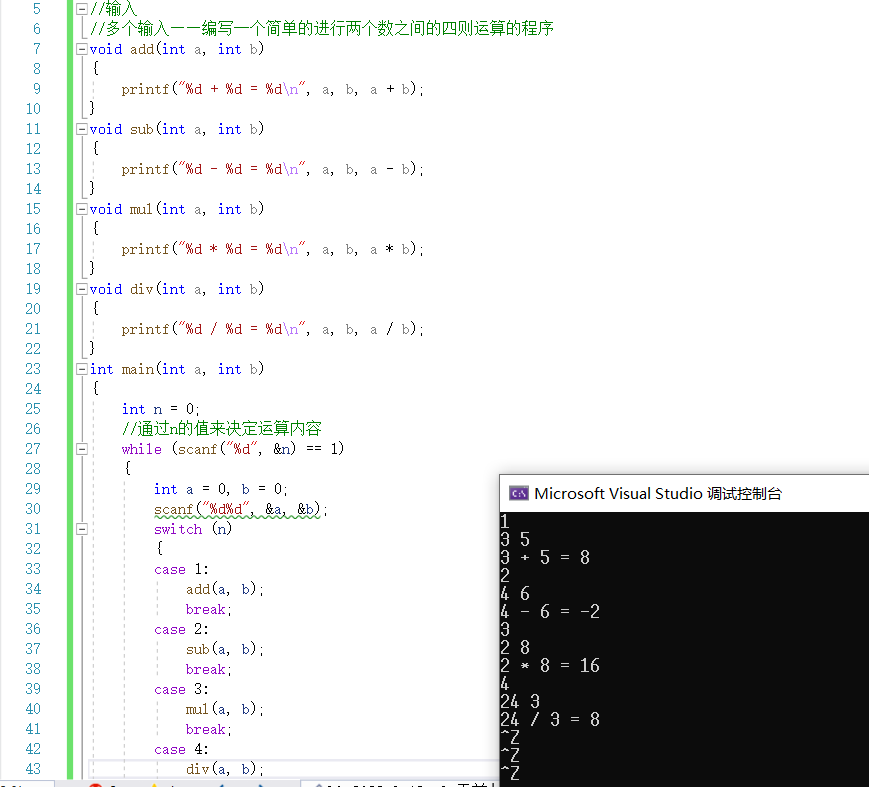This screenshot has height=787, width=869.
Task: Click console output 4 - 6 = -2
Action: point(550,611)
